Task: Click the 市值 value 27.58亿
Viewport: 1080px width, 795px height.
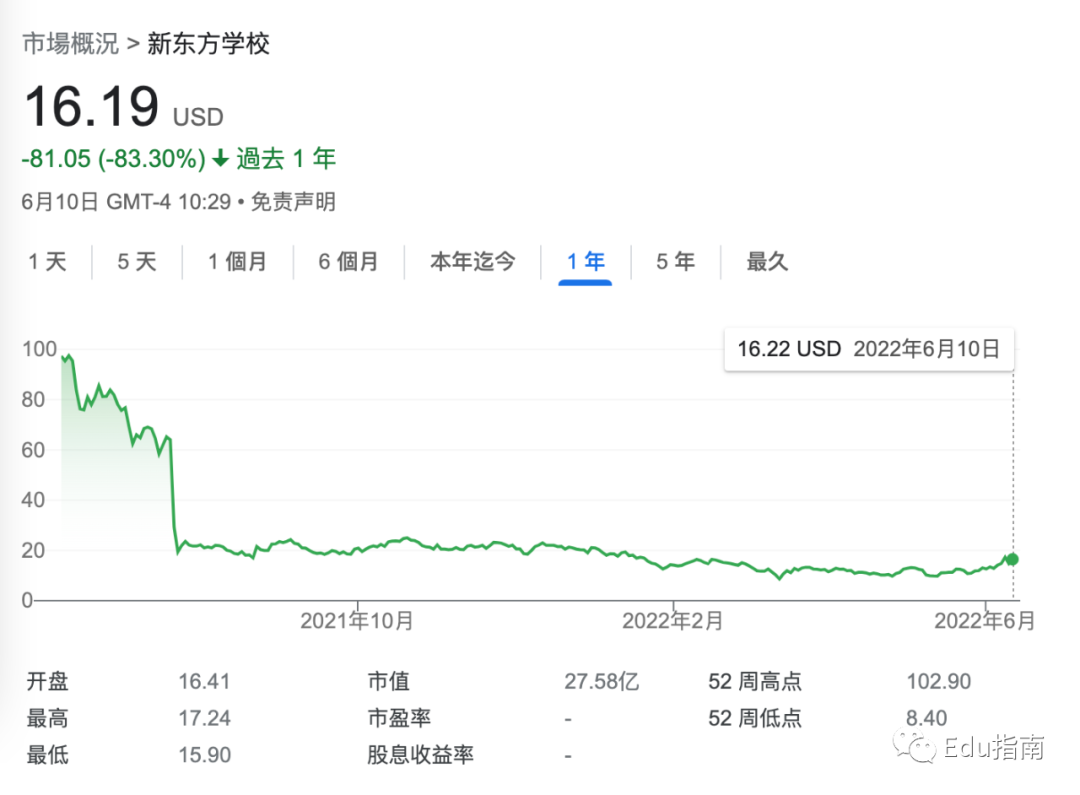Action: [602, 681]
